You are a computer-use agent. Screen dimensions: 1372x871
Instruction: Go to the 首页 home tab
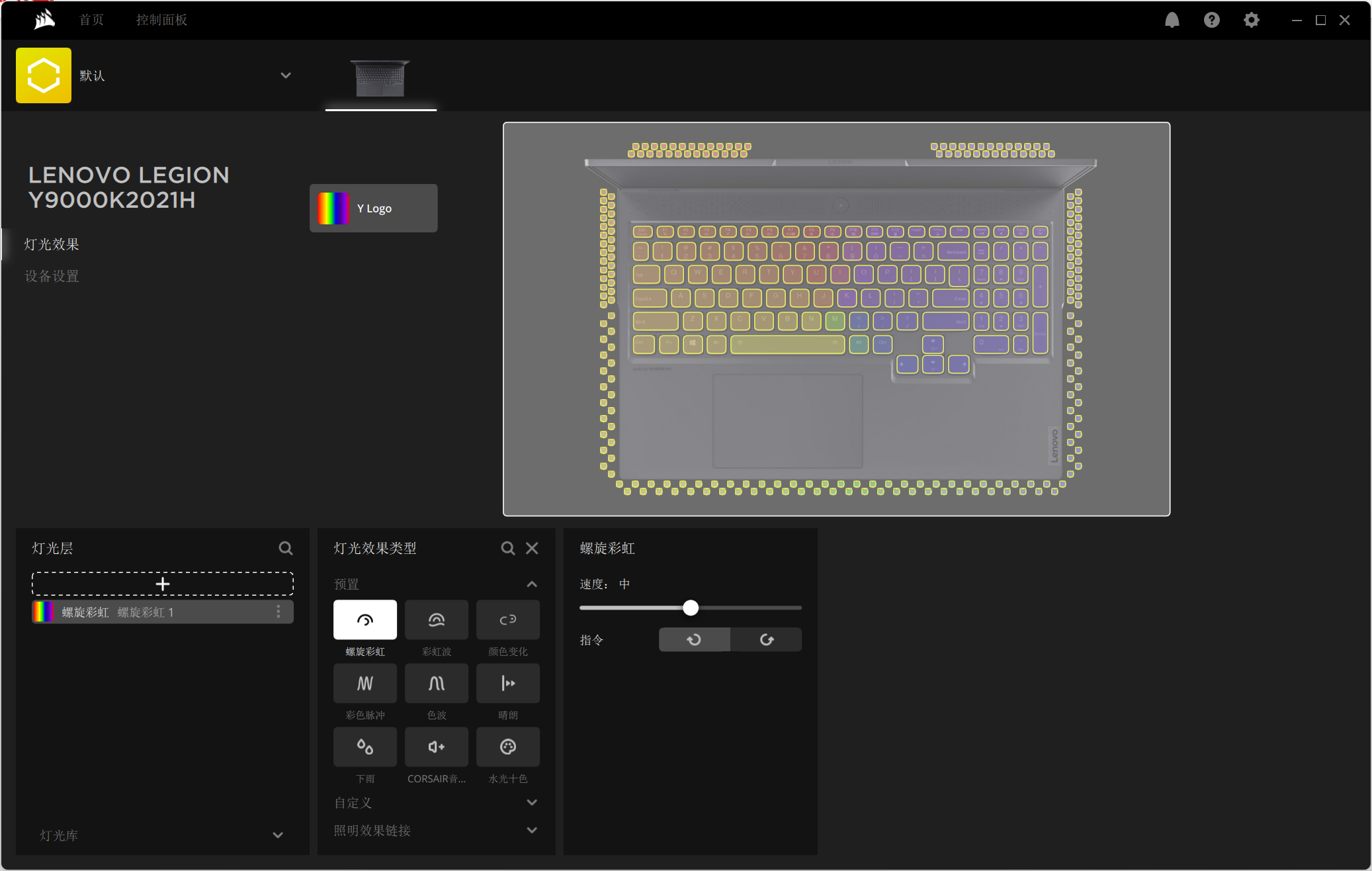(91, 20)
